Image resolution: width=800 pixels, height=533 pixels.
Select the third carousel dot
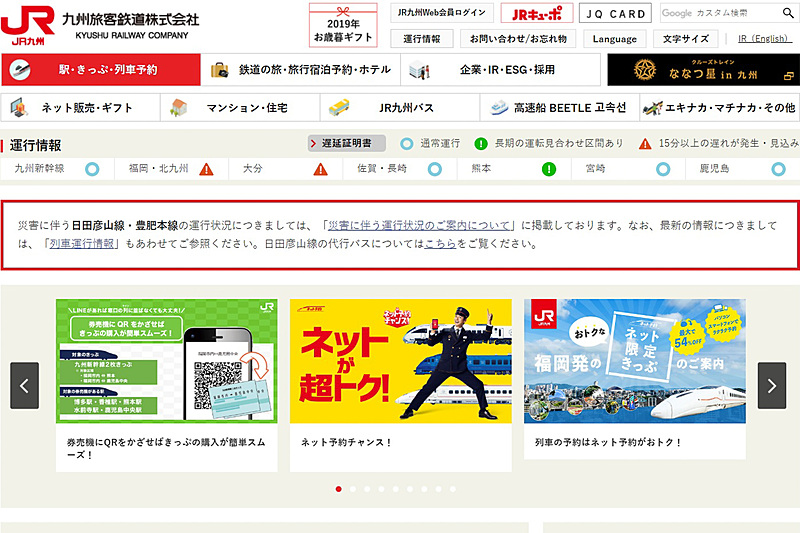367,489
